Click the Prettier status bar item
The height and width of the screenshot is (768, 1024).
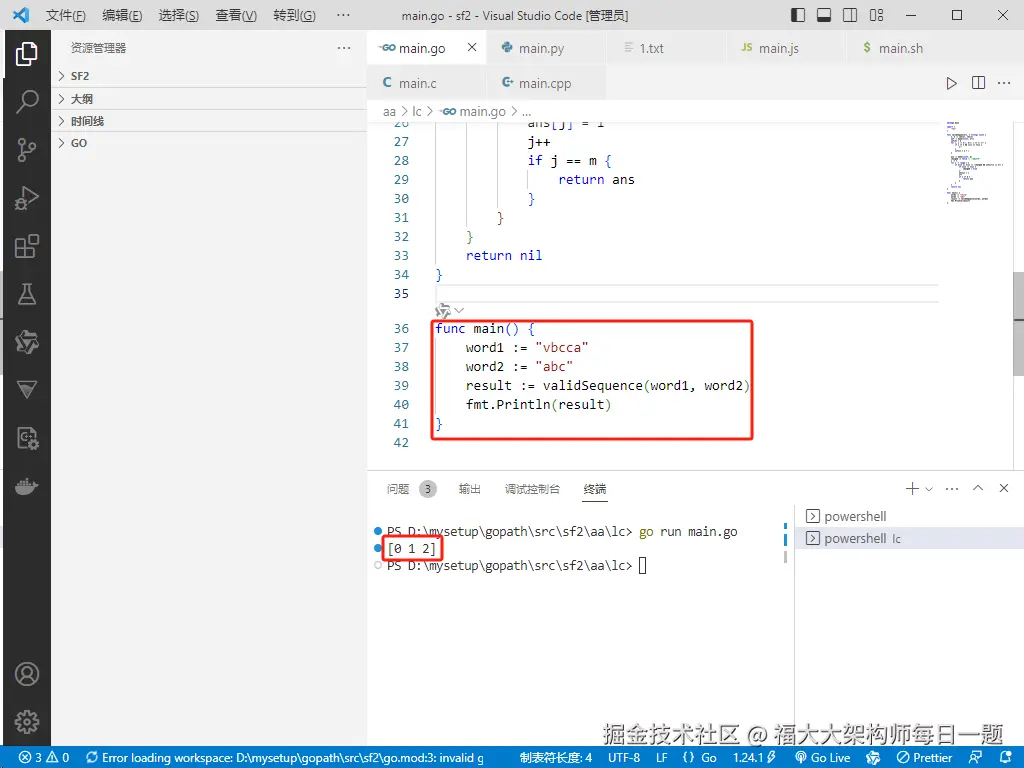(x=925, y=758)
